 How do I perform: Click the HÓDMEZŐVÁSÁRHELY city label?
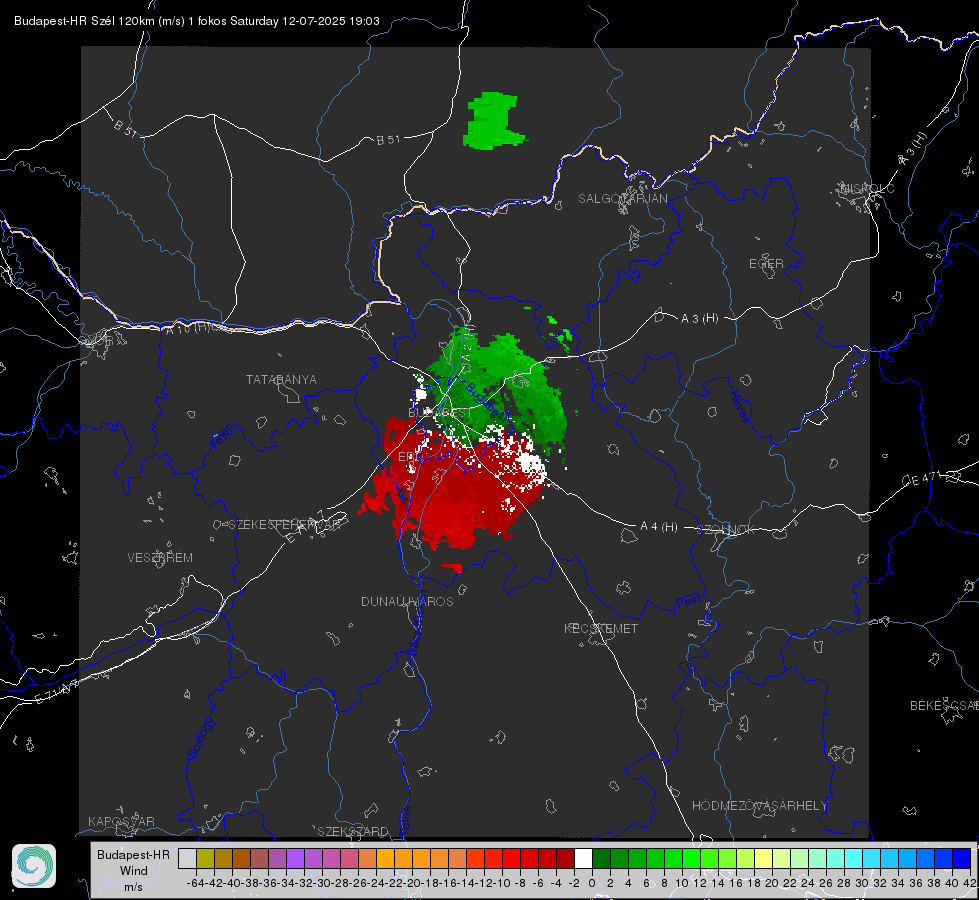click(759, 806)
